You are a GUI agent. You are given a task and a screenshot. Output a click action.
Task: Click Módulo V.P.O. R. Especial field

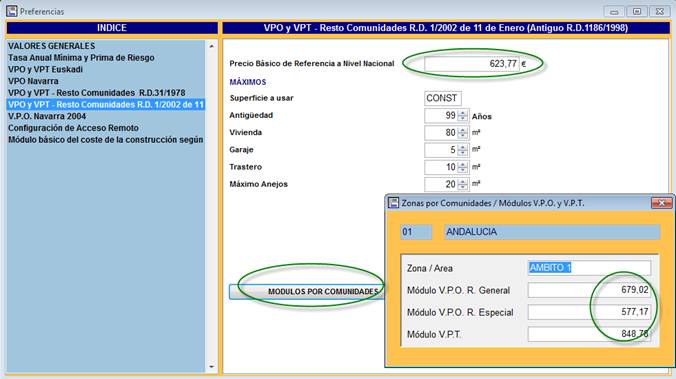point(589,312)
